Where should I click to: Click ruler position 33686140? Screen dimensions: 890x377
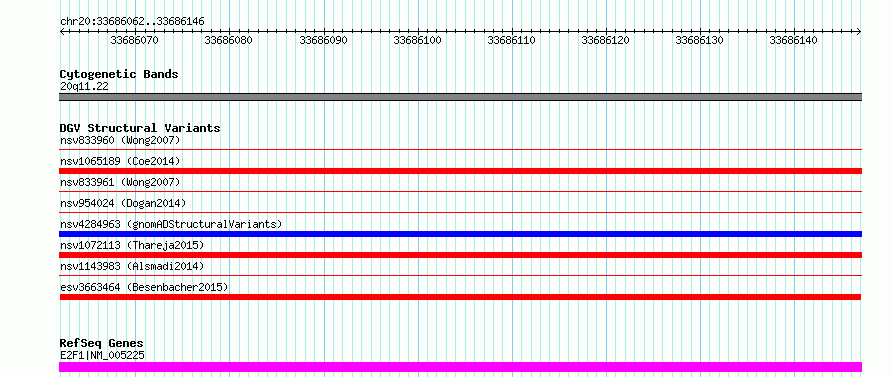point(794,40)
